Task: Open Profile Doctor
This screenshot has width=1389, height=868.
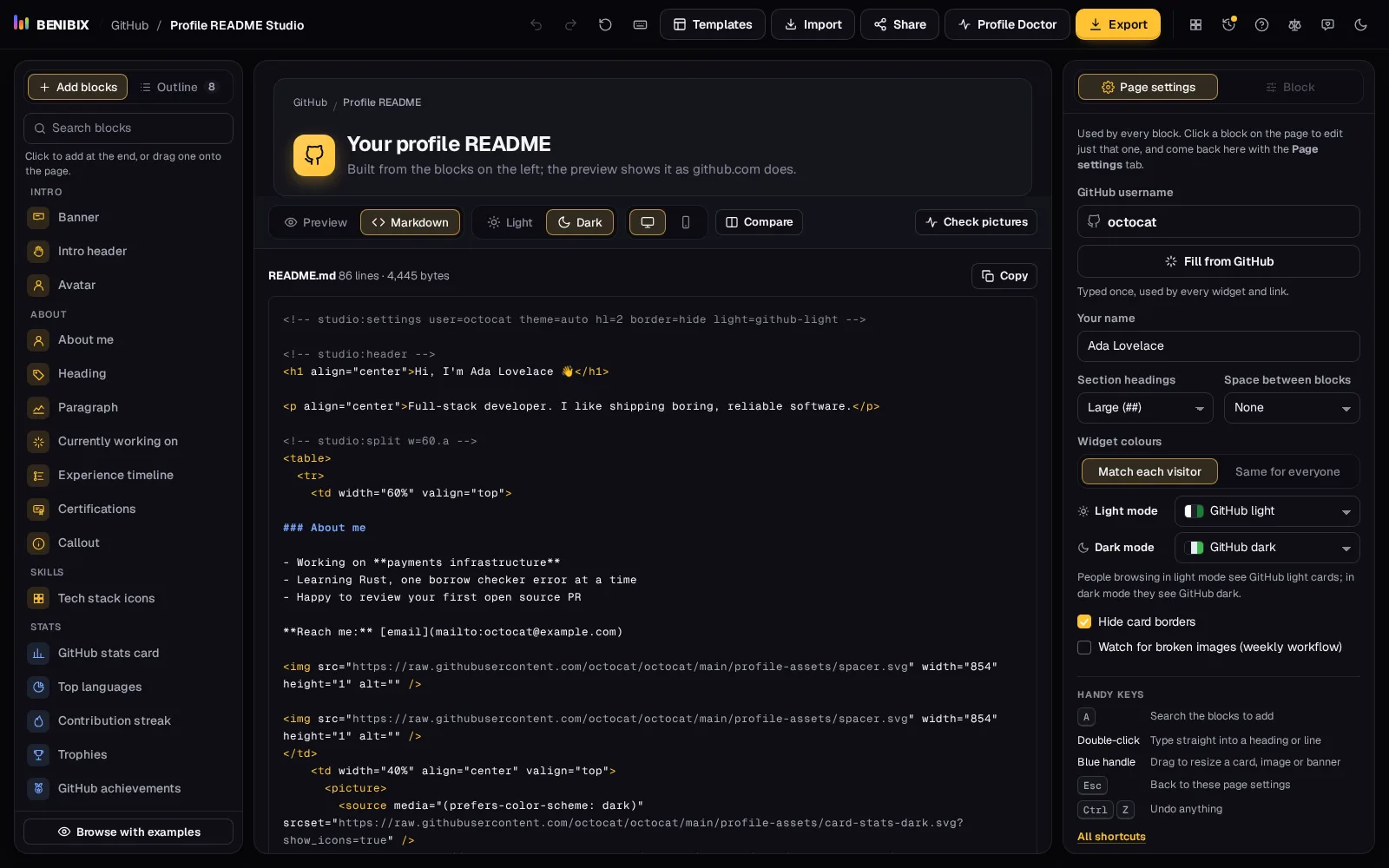Action: point(1007,24)
